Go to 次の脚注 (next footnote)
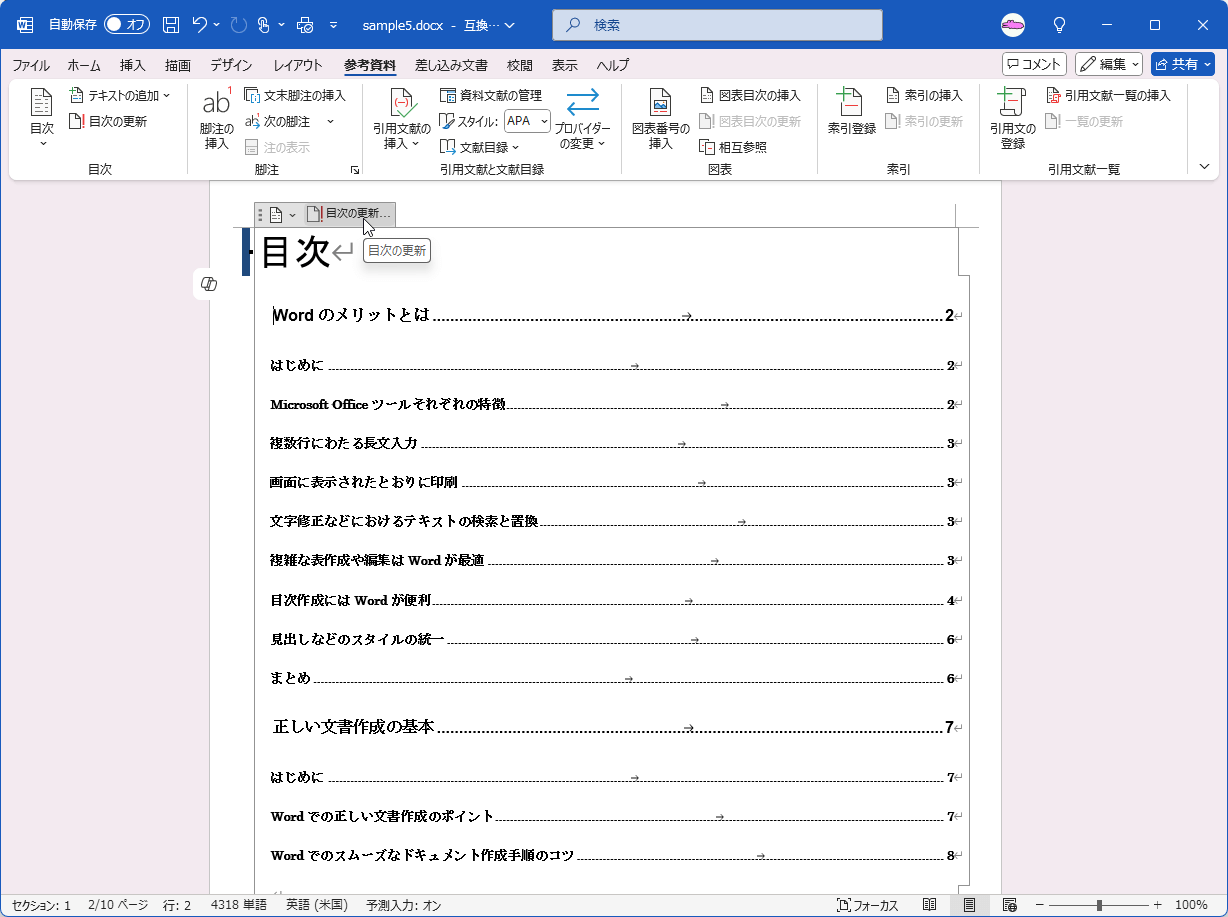Viewport: 1228px width, 917px height. [x=278, y=121]
